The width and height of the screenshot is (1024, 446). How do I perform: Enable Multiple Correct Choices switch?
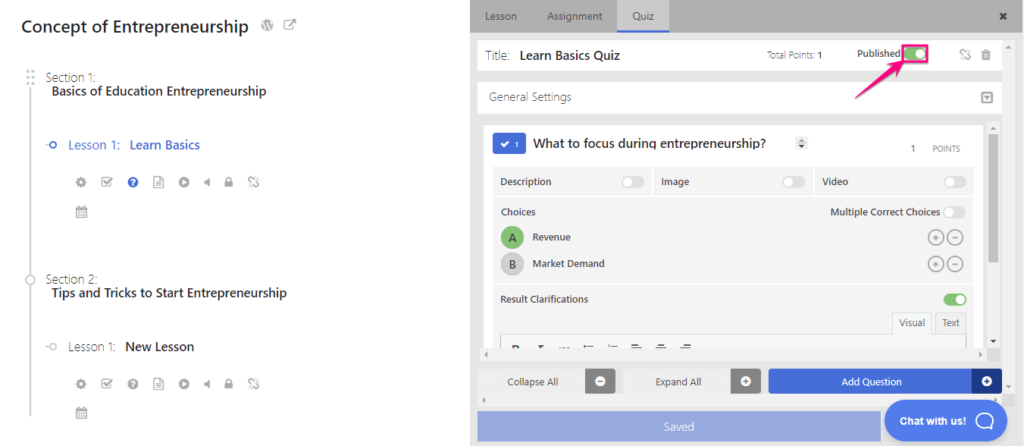point(954,212)
